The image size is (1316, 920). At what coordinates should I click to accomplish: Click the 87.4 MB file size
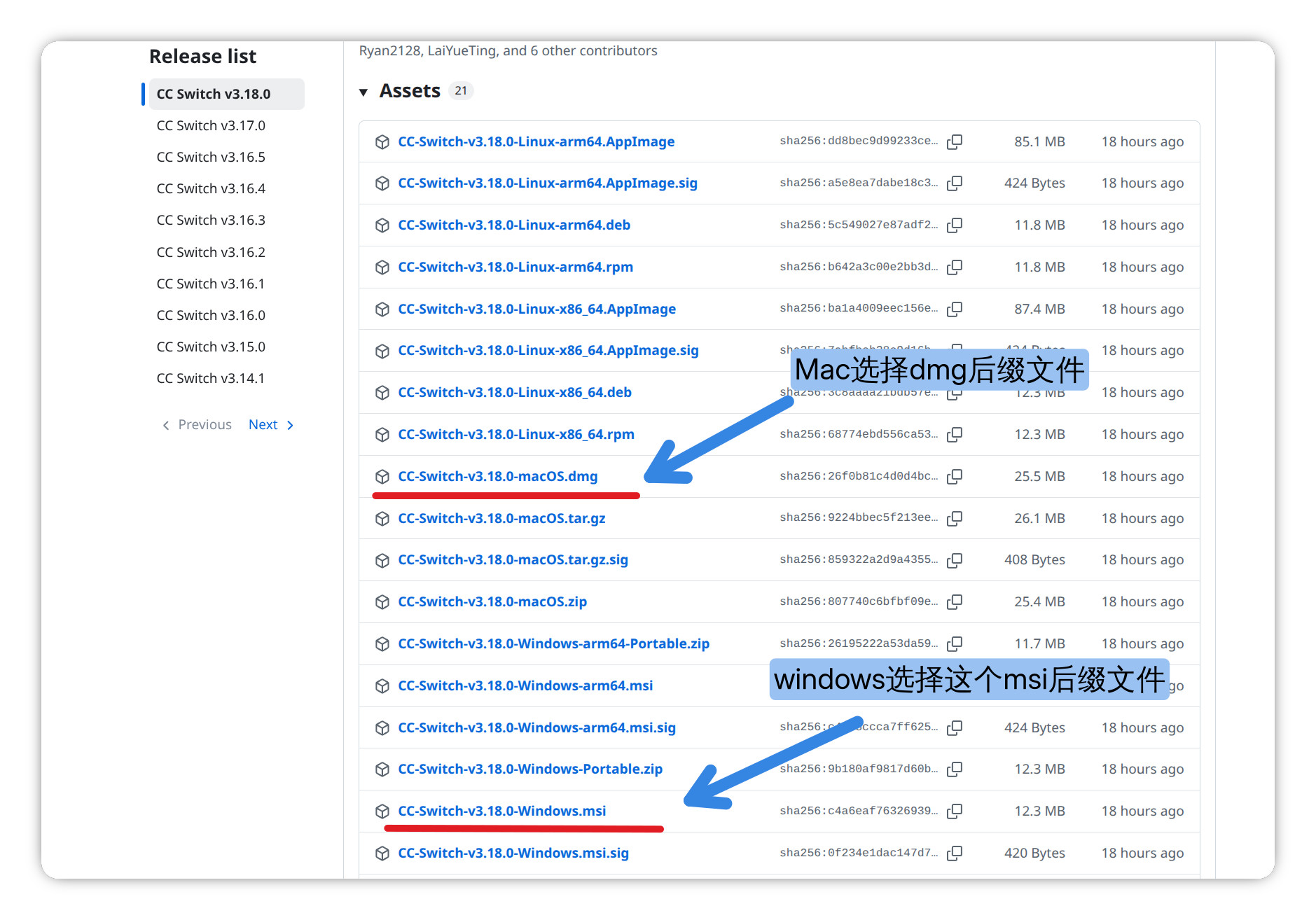1039,309
